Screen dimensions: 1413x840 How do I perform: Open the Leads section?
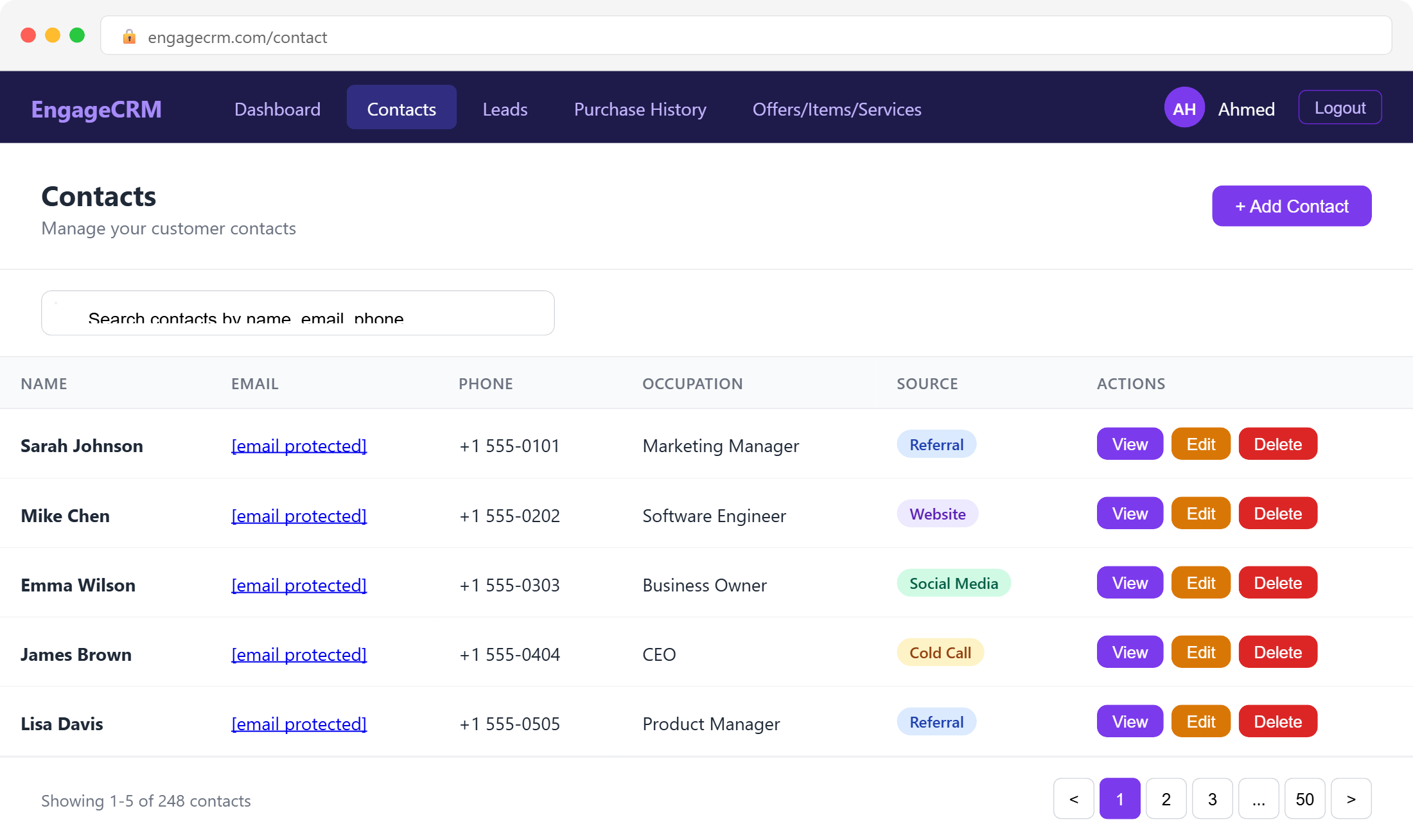pos(505,109)
